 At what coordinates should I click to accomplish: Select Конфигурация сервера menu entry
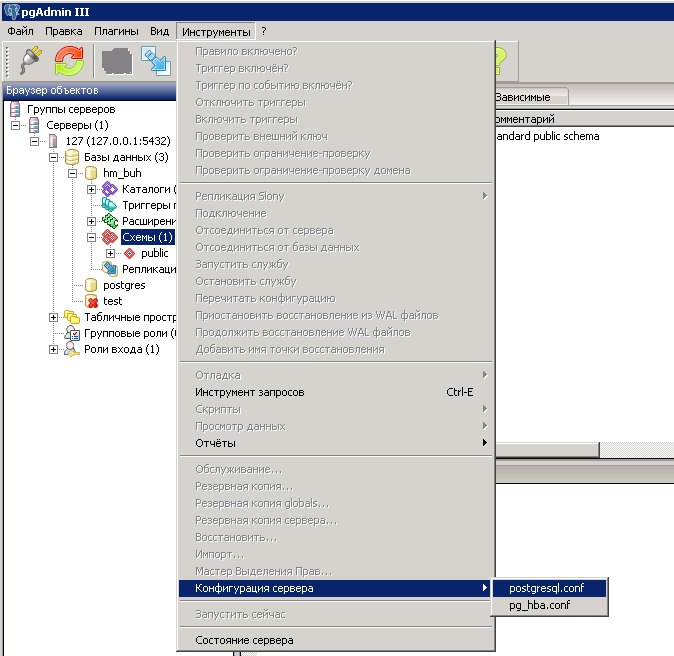(335, 589)
